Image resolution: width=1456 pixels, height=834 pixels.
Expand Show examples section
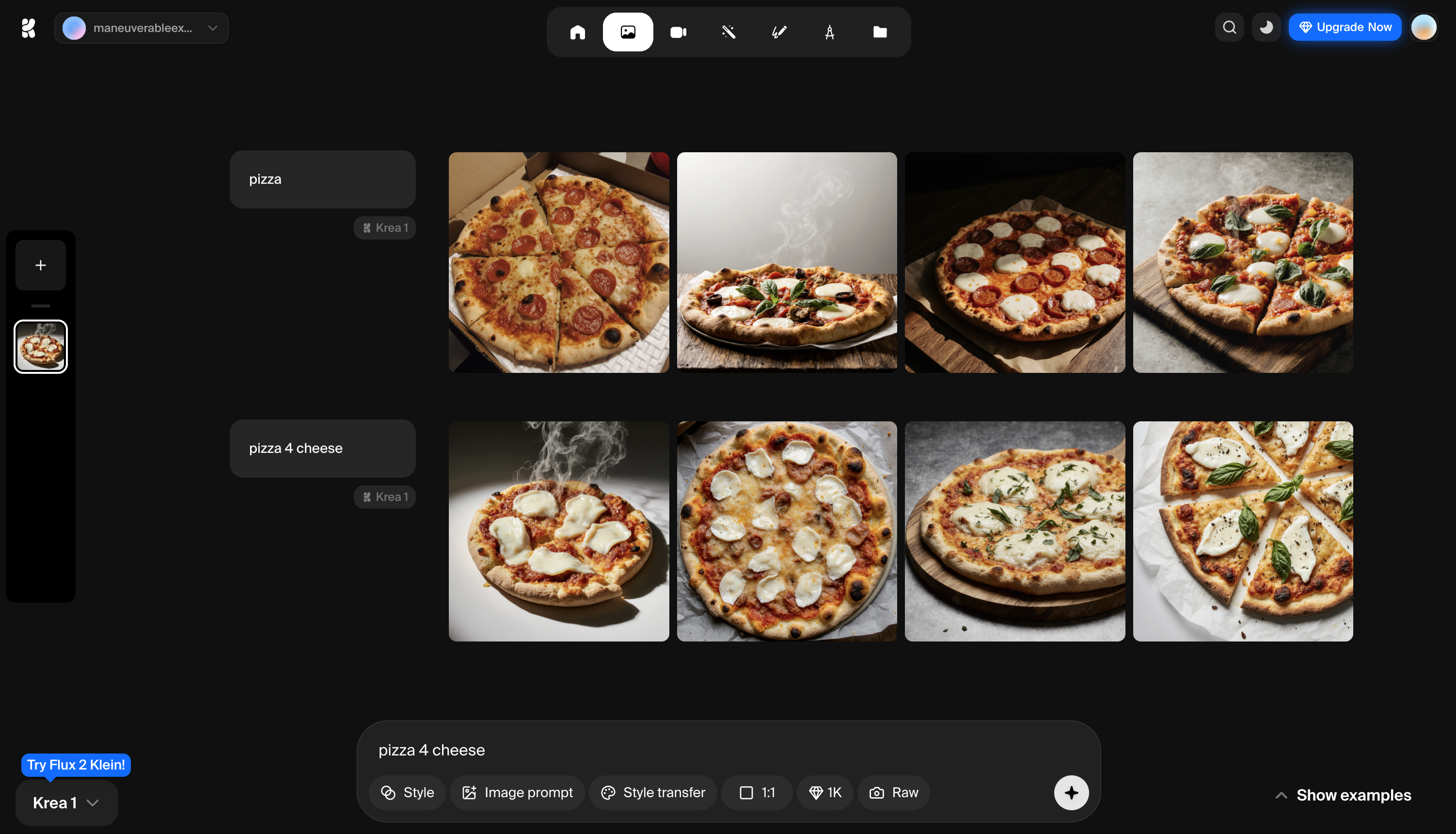tap(1343, 796)
